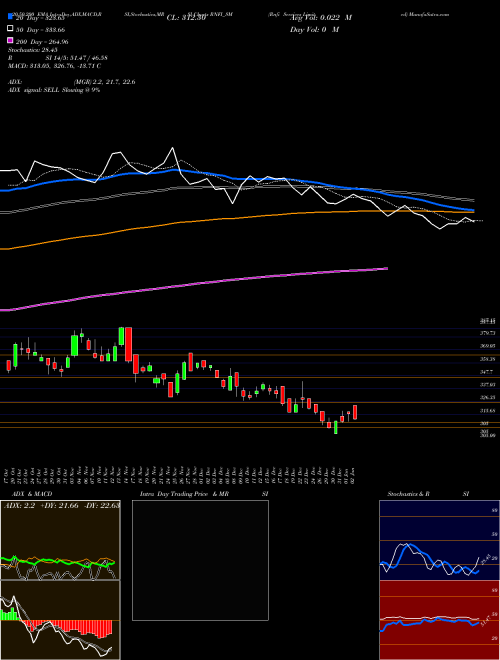Click the lowest green candlestick near price 301
The image size is (500, 660).
coord(335,427)
